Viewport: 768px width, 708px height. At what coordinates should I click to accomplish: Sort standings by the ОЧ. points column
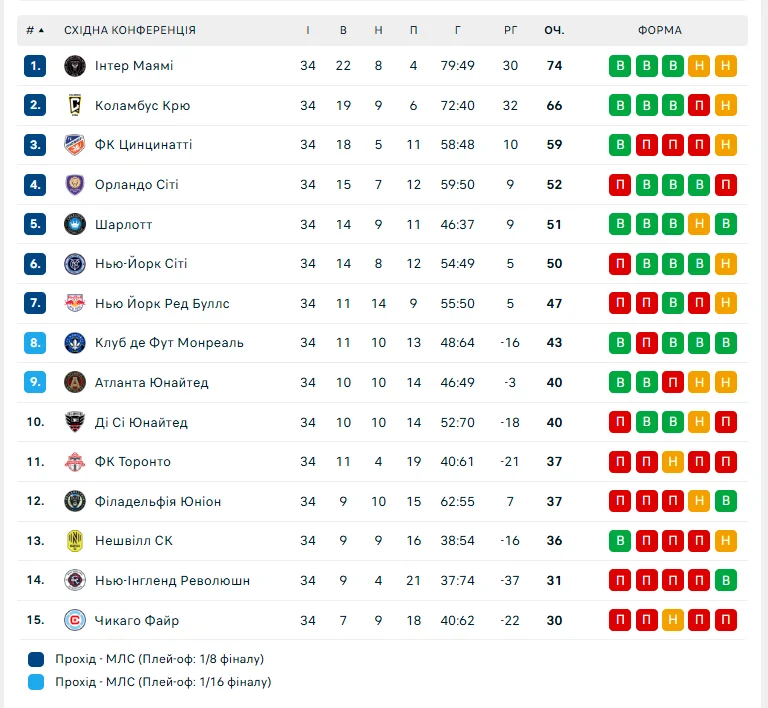[554, 30]
